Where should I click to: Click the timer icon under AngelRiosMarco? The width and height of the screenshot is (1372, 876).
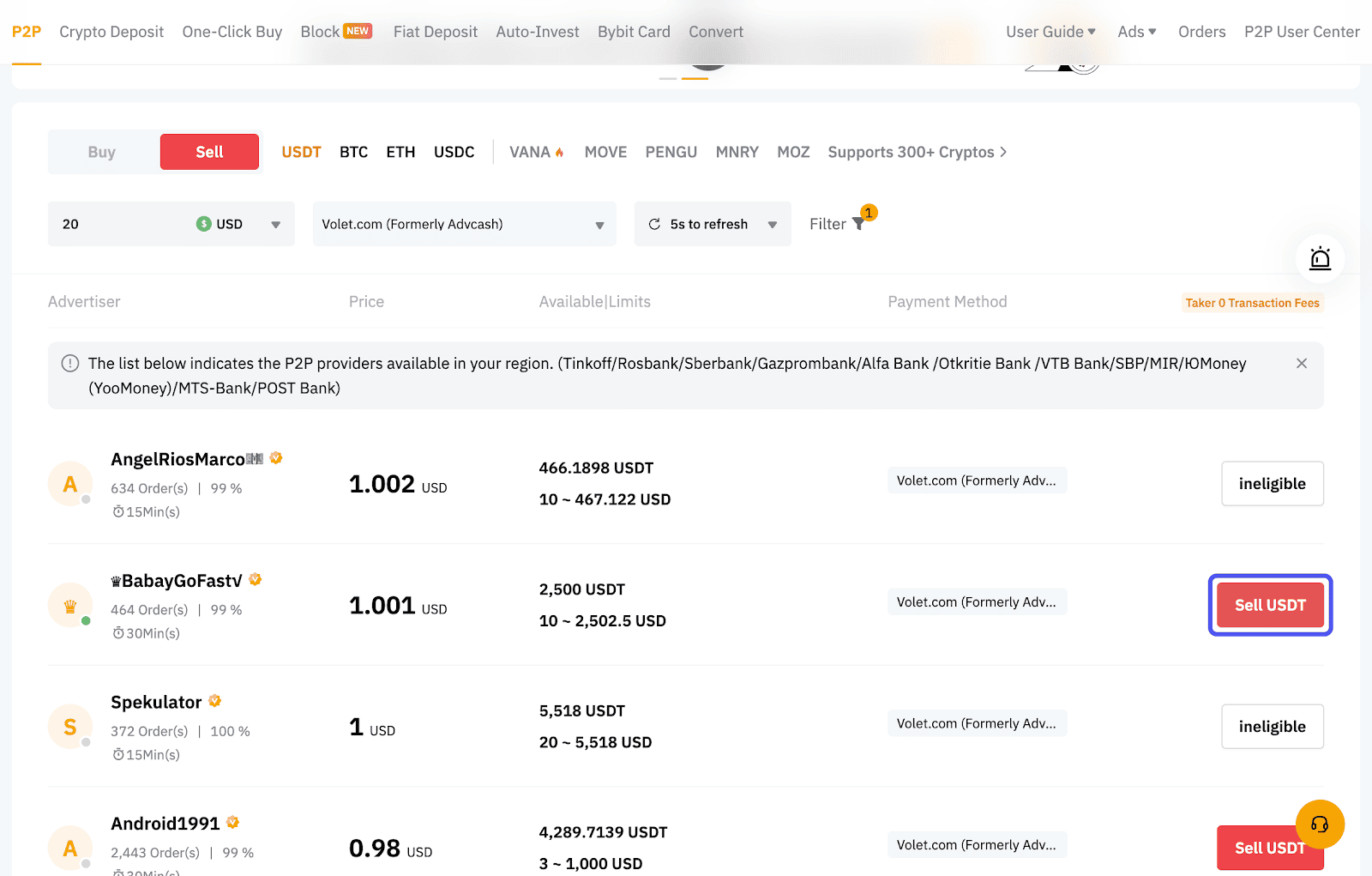coord(117,511)
